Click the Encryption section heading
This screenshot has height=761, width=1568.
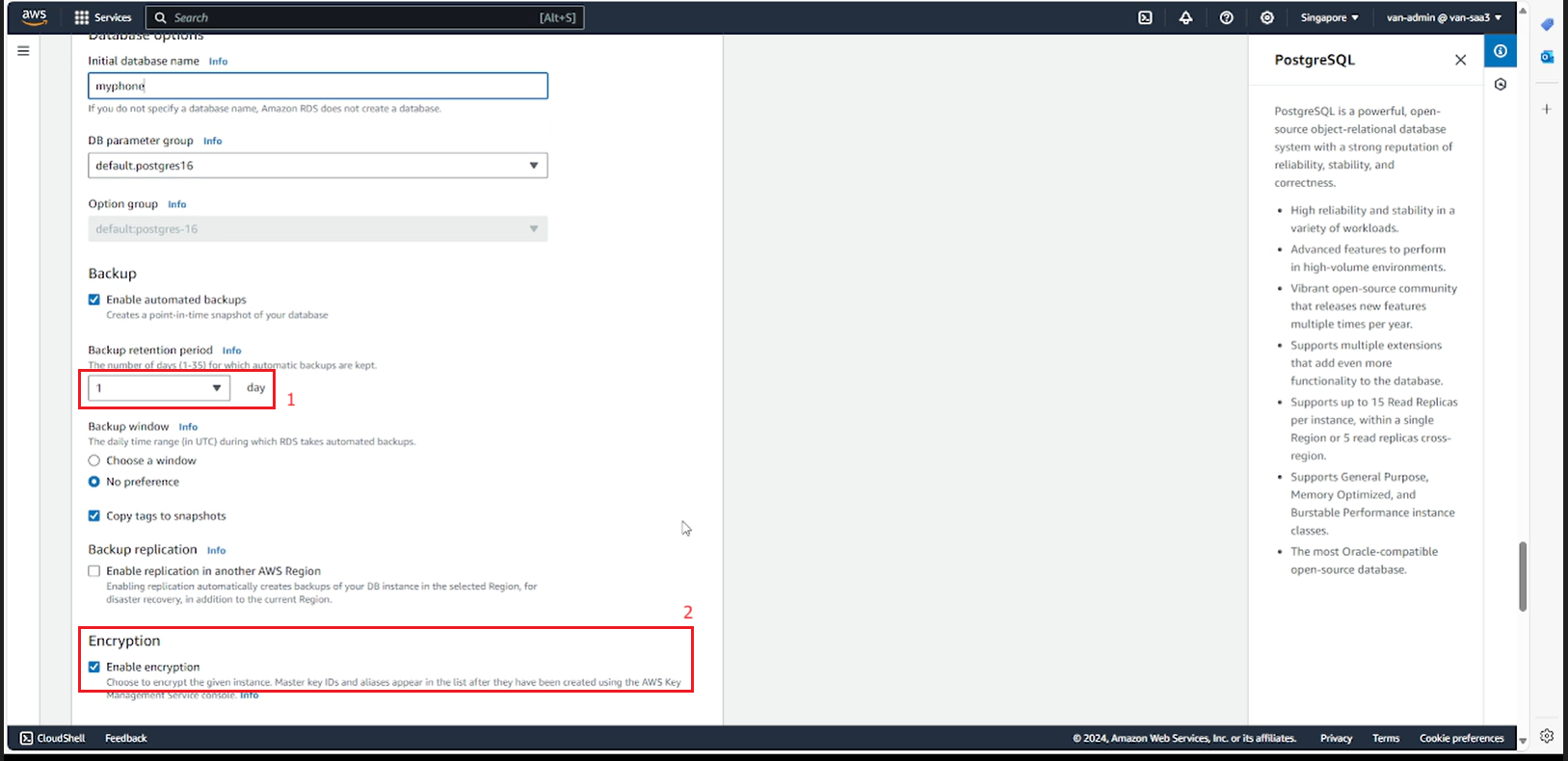[124, 641]
